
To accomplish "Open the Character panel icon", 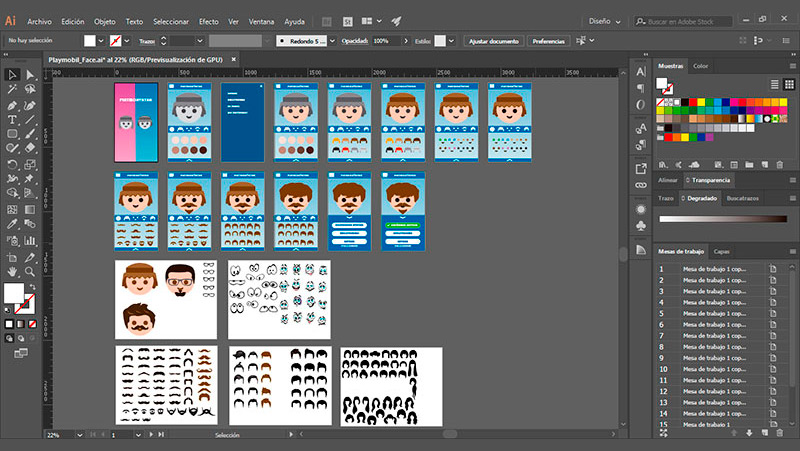I will coord(640,70).
